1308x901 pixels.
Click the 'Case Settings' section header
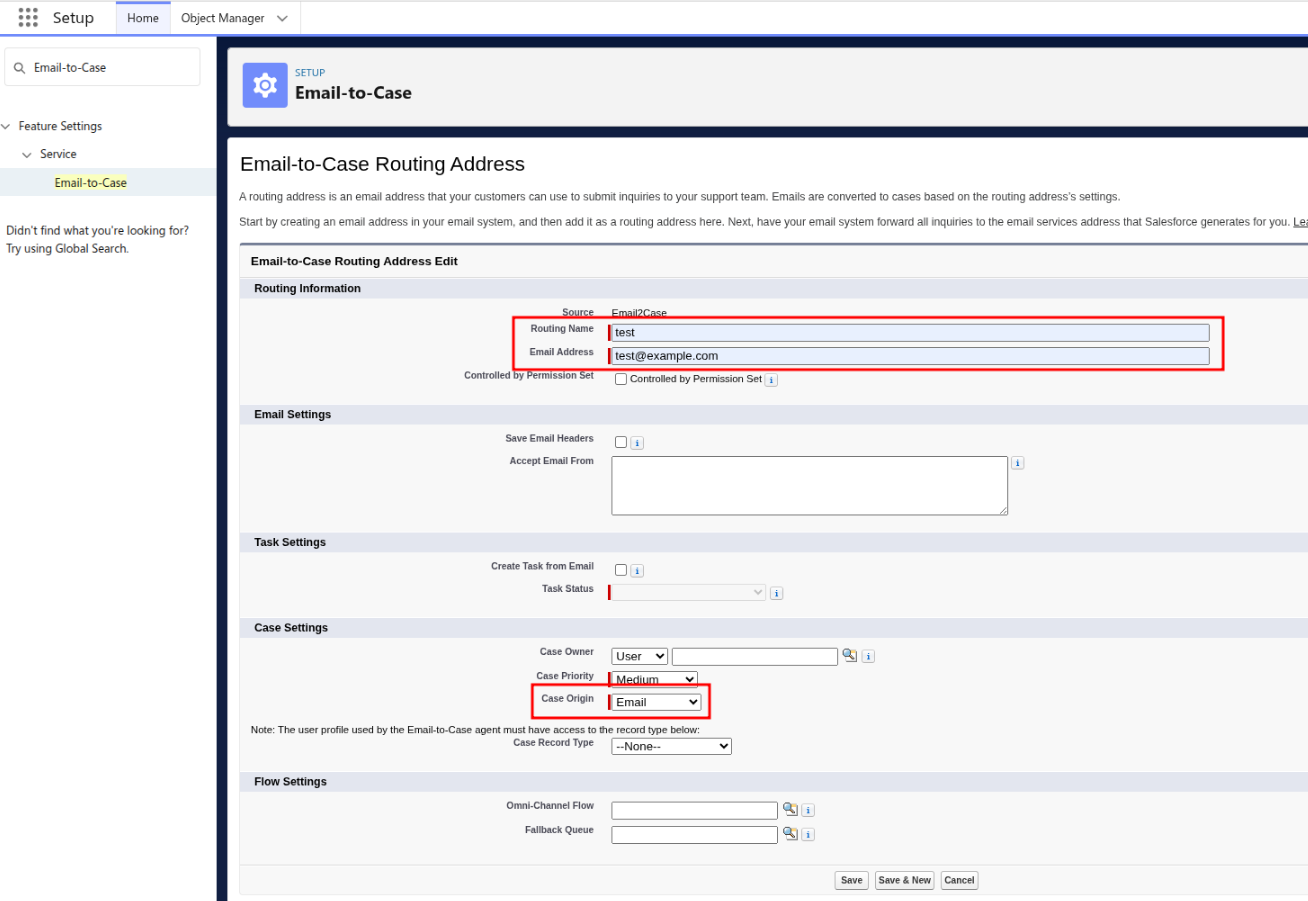(291, 628)
